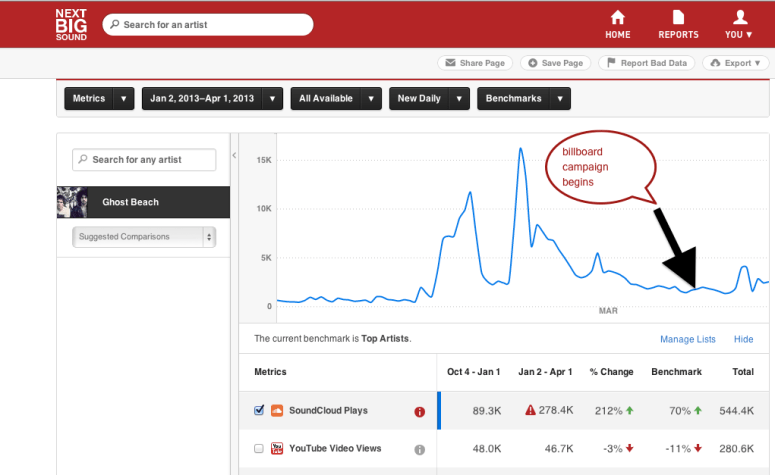775x475 pixels.
Task: Check the YouTube Video Views checkbox
Action: (x=260, y=449)
